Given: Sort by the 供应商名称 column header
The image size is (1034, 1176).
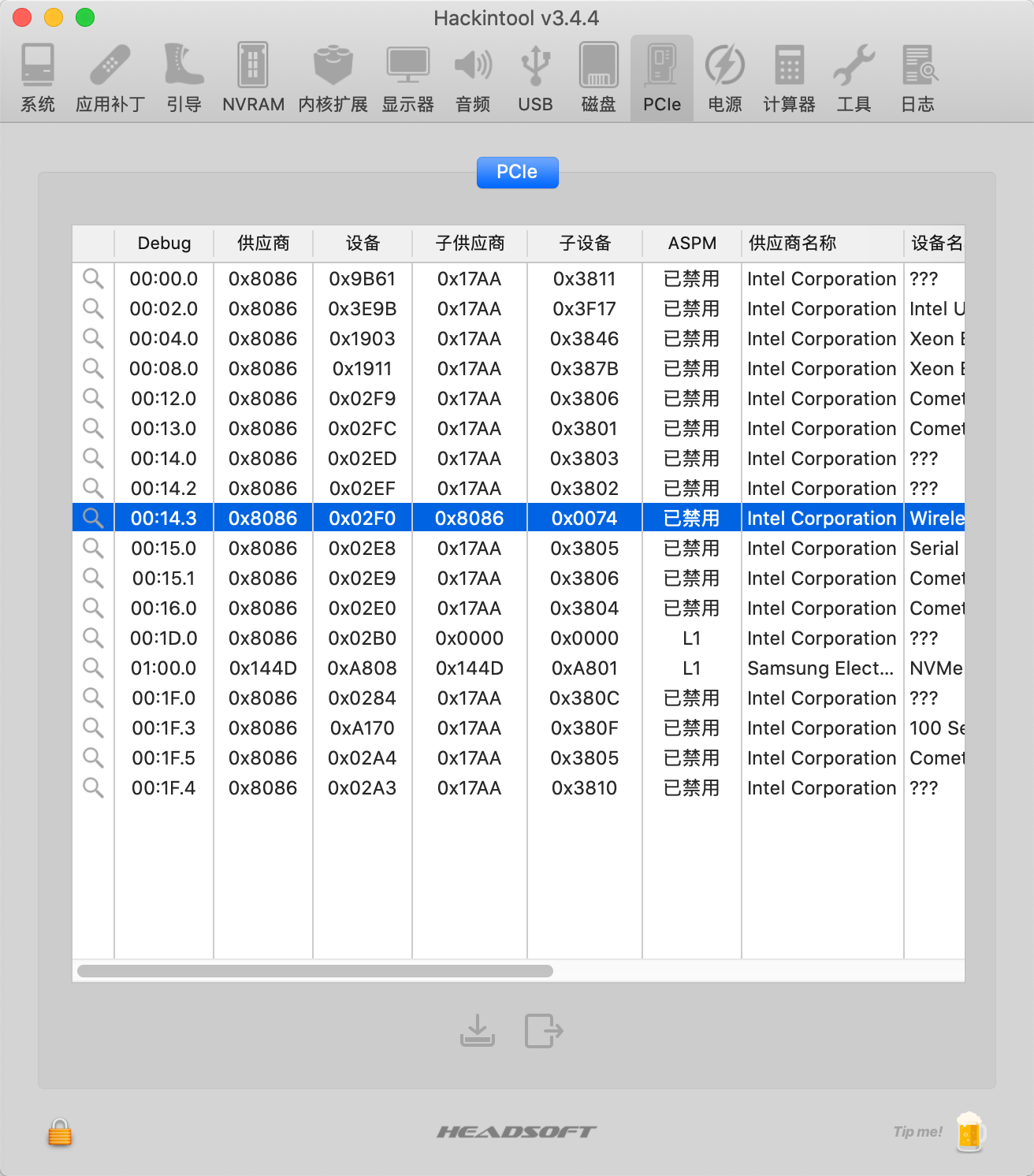Looking at the screenshot, I should click(823, 243).
